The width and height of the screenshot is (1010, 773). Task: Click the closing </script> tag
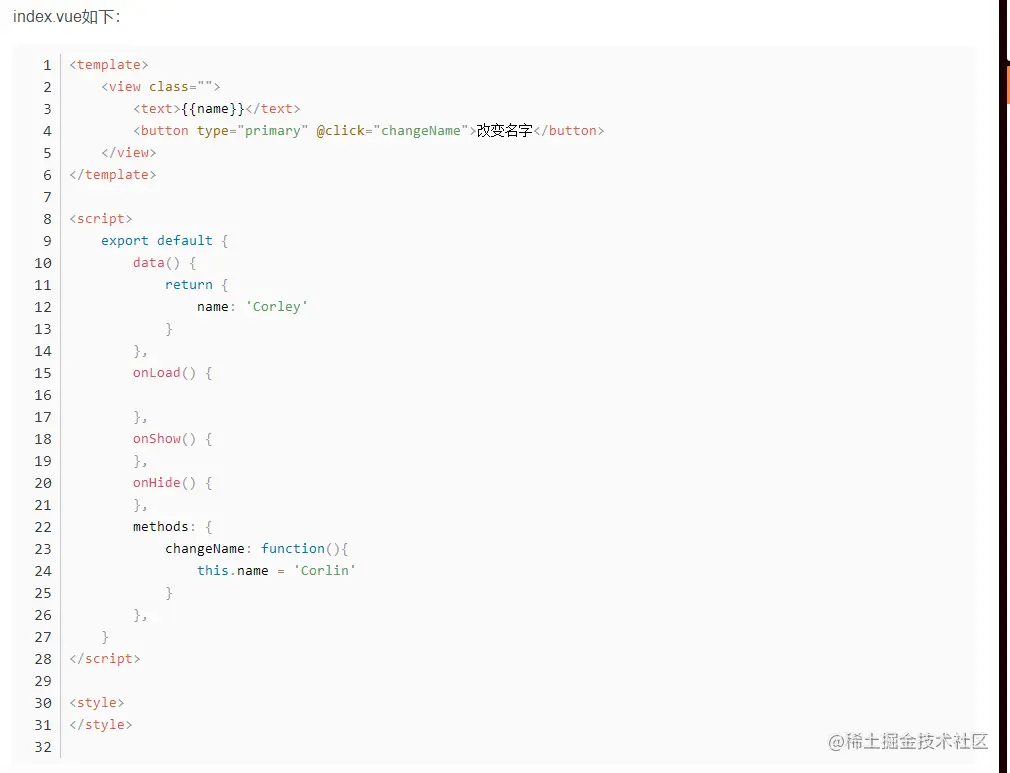105,659
